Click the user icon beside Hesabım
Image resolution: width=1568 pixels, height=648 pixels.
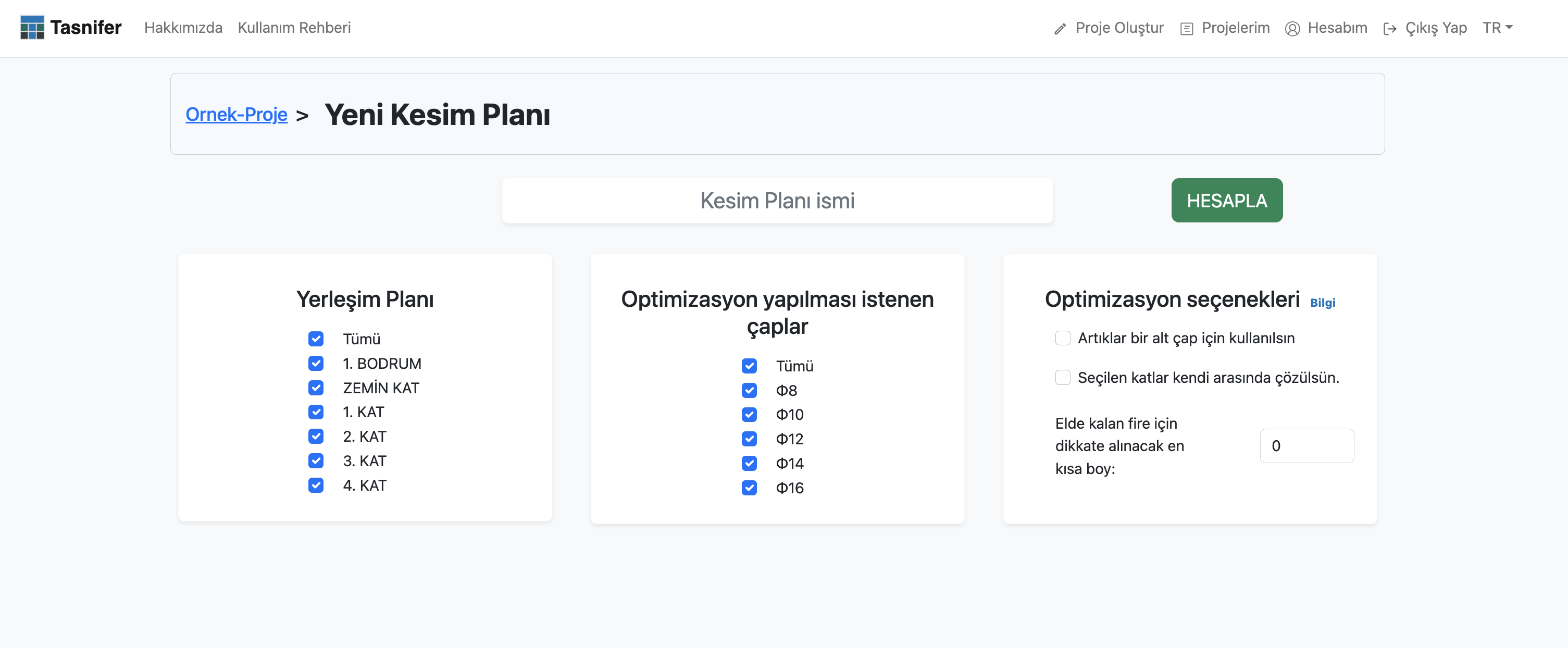(x=1292, y=29)
